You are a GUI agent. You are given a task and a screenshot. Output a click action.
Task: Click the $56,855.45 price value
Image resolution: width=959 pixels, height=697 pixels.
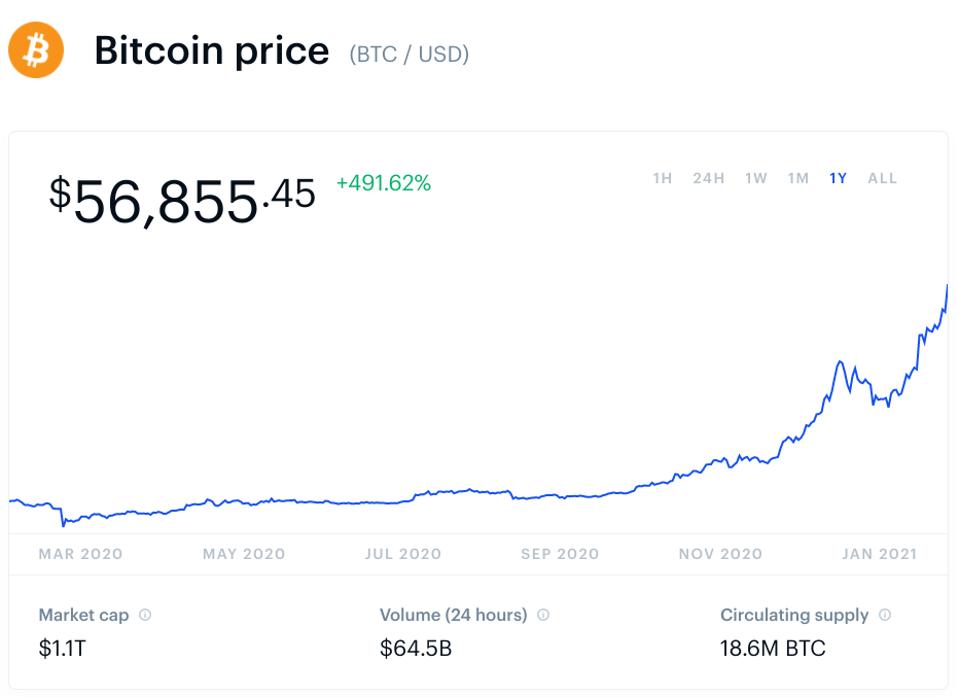click(182, 199)
